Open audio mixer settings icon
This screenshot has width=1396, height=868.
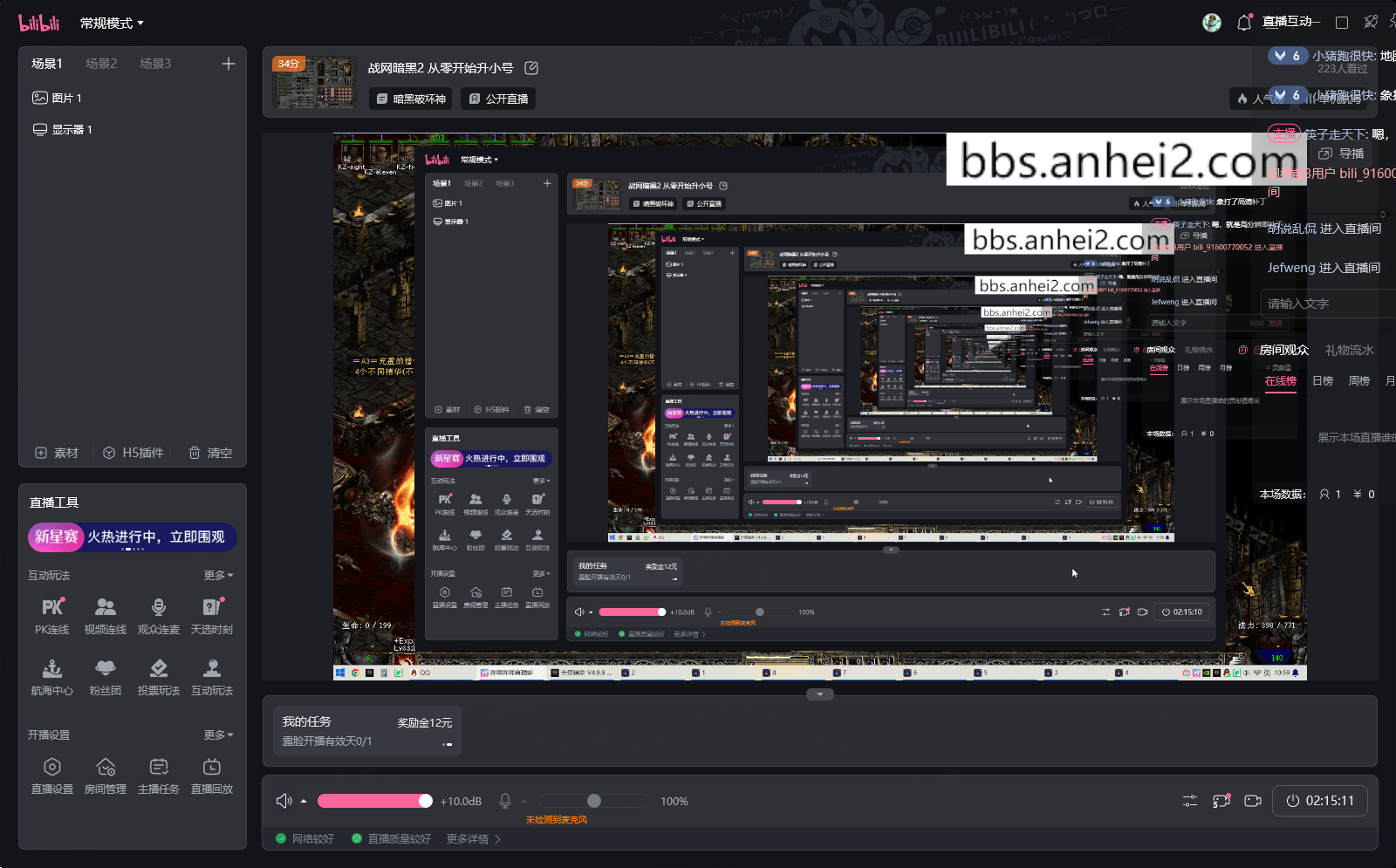[1190, 801]
